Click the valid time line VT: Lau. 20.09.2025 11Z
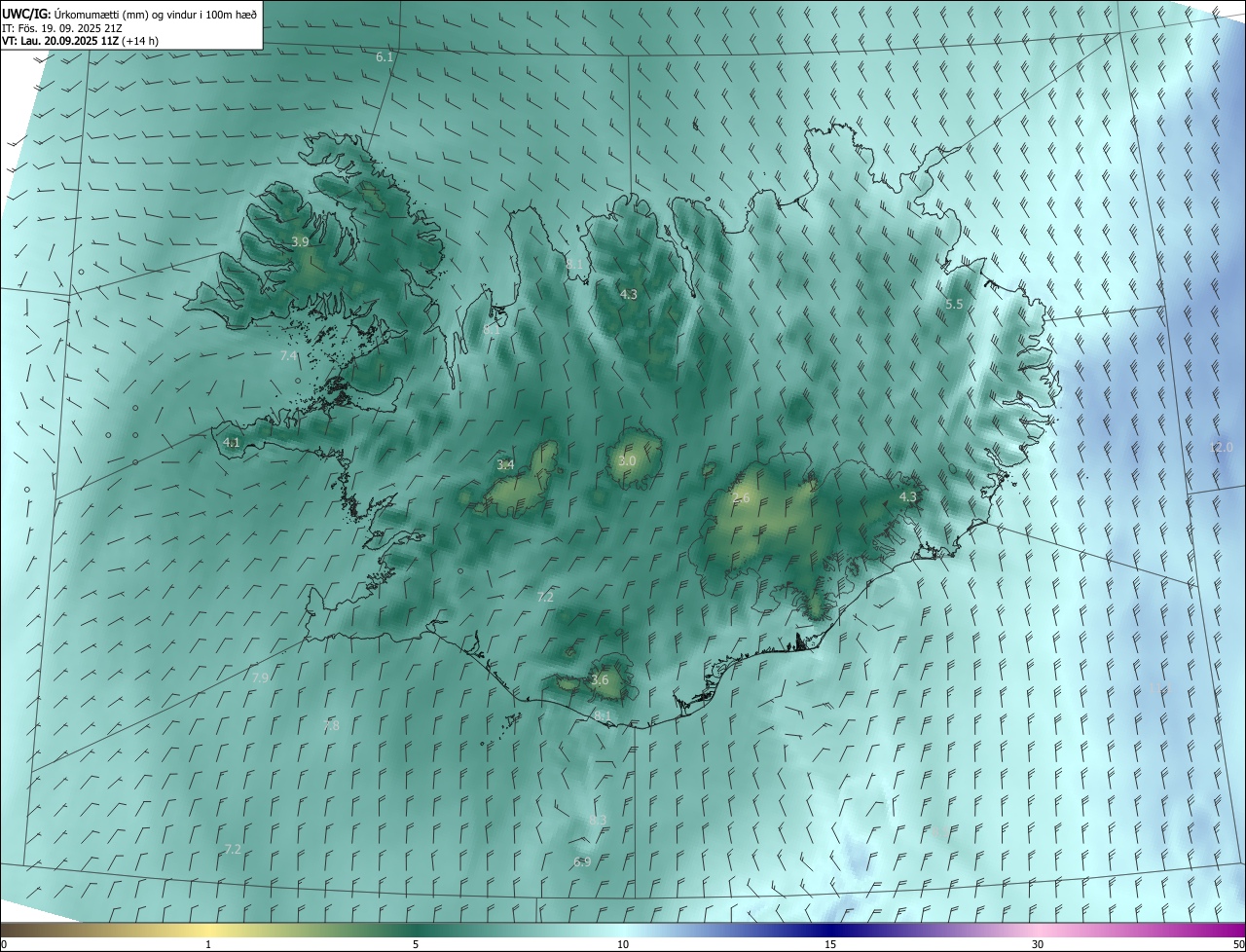Viewport: 1246px width, 952px height. point(80,41)
